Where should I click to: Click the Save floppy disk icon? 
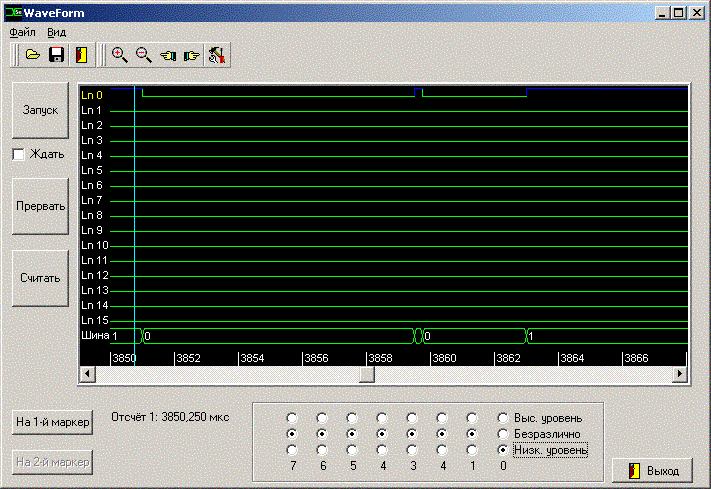(x=57, y=55)
